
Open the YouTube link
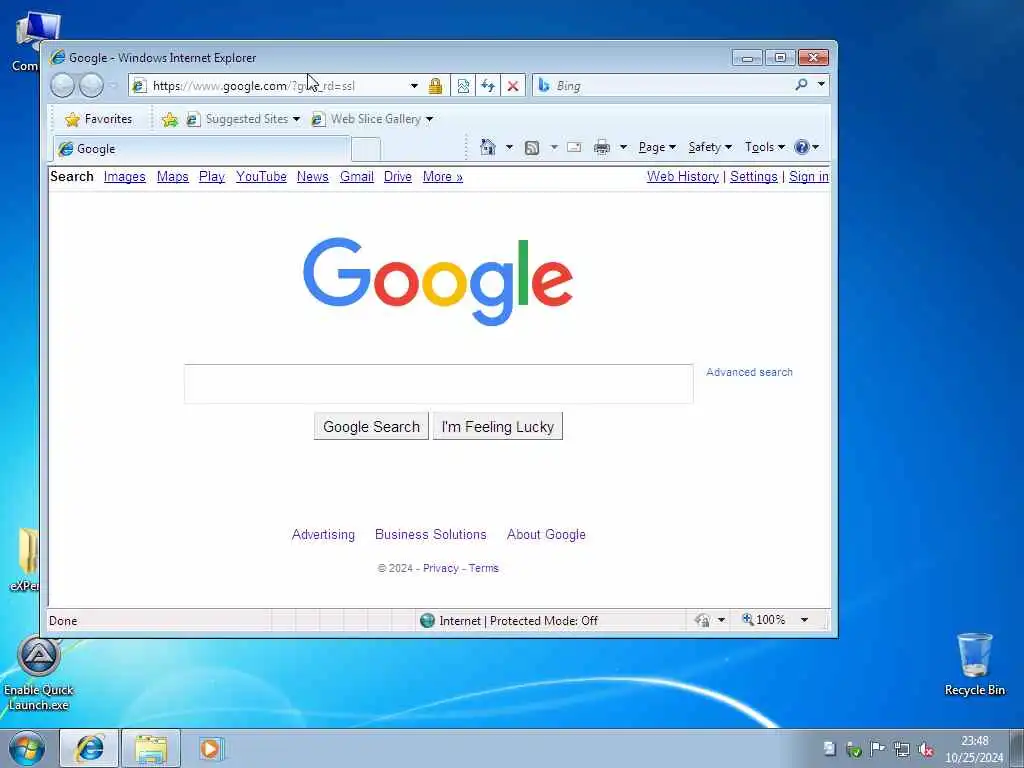click(261, 176)
